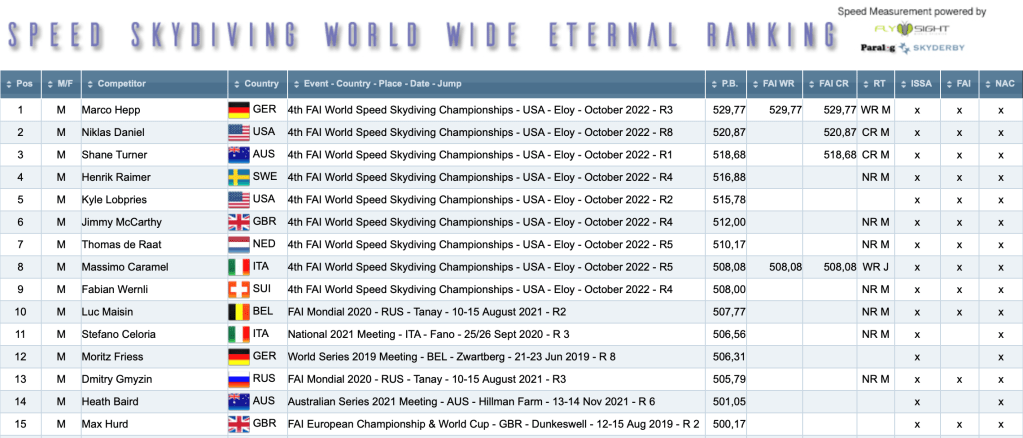Sort table by Pos column
The image size is (1023, 438).
pyautogui.click(x=21, y=84)
